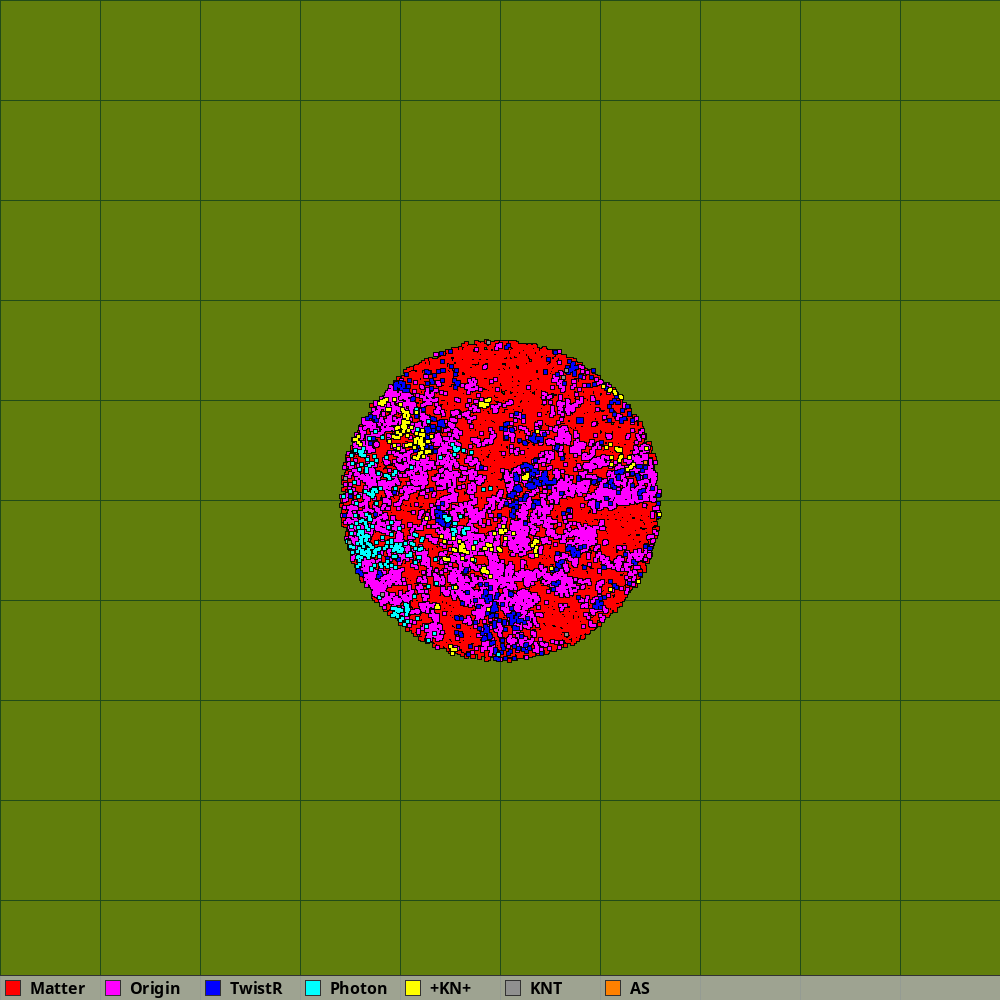Click the orange AS legend swatch
1000x1000 pixels.
(613, 988)
